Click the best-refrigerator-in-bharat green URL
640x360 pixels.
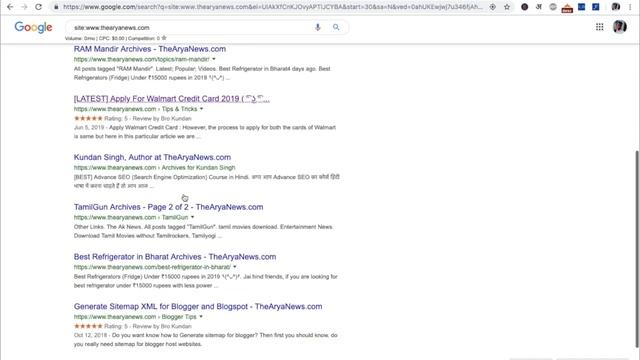[x=152, y=267]
